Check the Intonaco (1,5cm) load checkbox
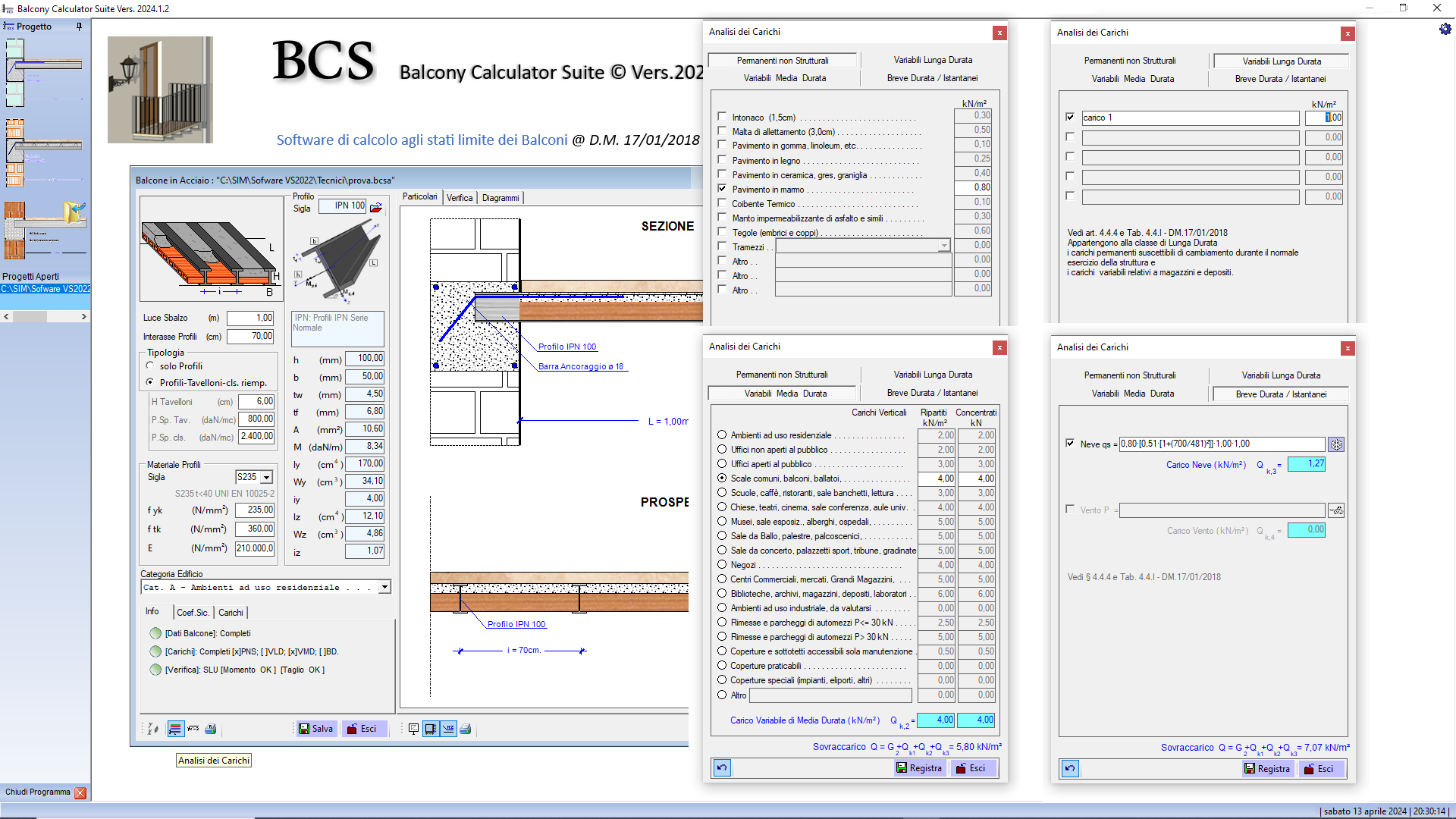 722,117
